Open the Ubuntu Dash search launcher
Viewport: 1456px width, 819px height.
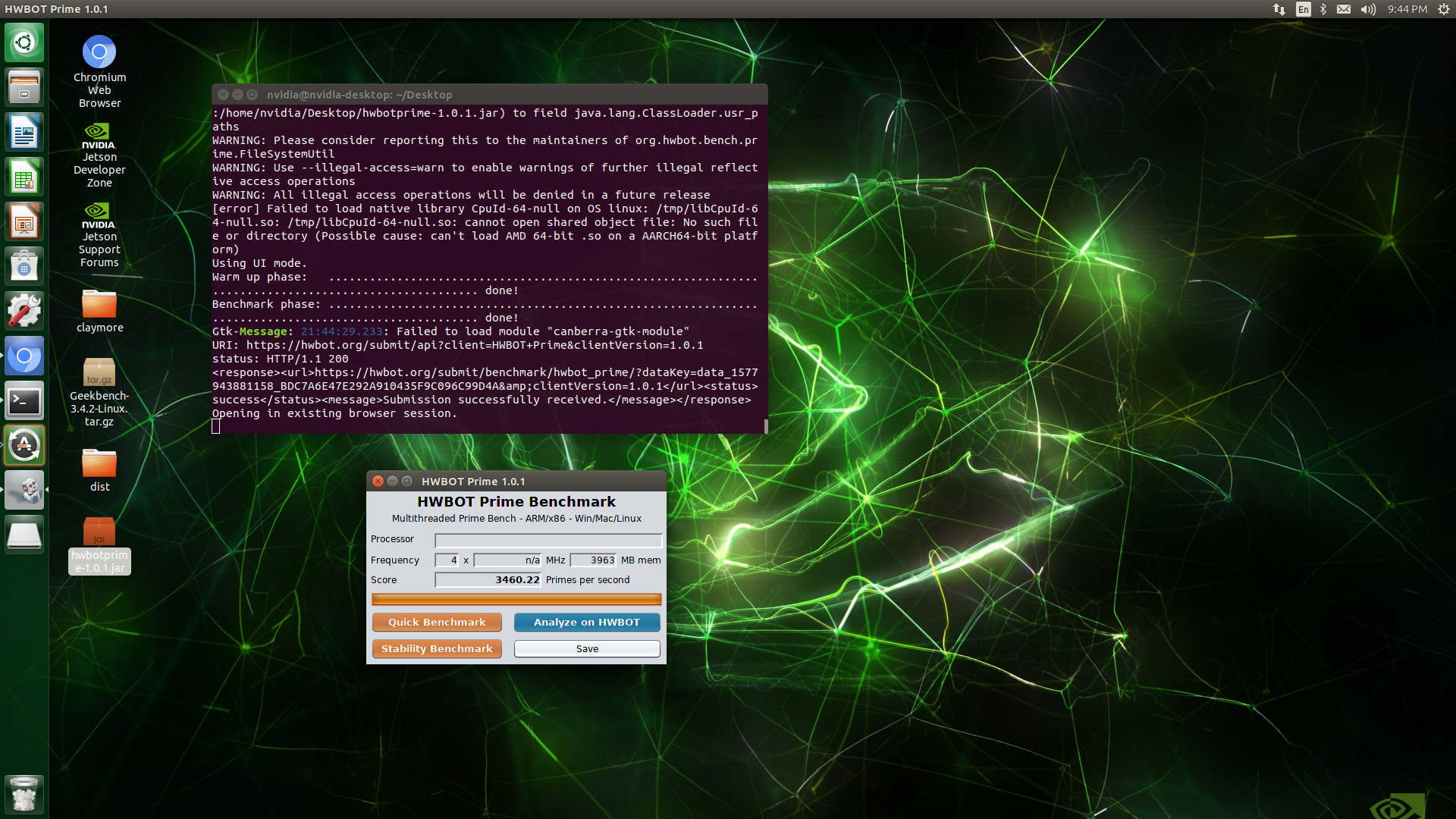pos(24,42)
